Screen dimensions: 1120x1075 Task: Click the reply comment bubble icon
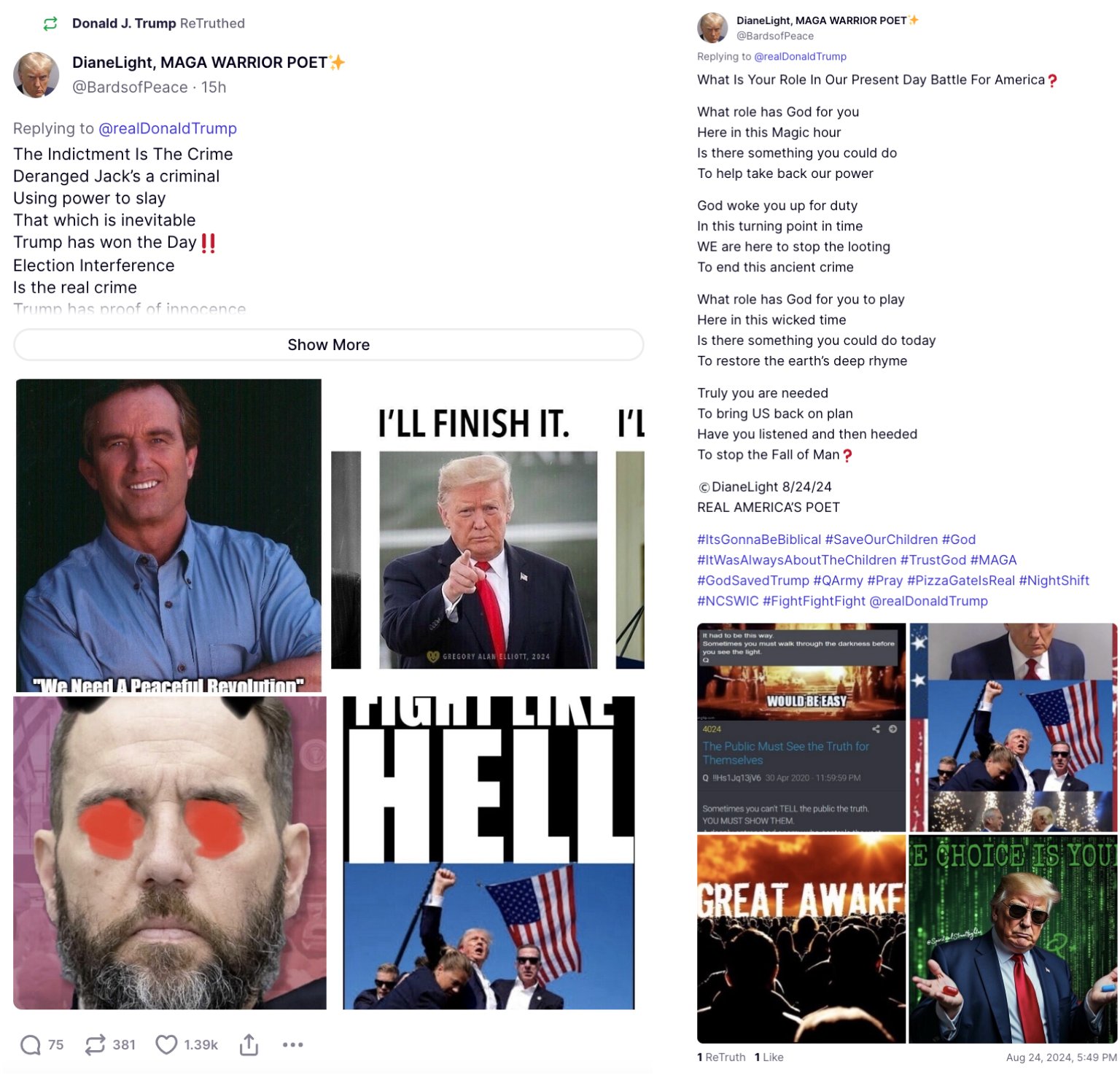pos(31,1045)
